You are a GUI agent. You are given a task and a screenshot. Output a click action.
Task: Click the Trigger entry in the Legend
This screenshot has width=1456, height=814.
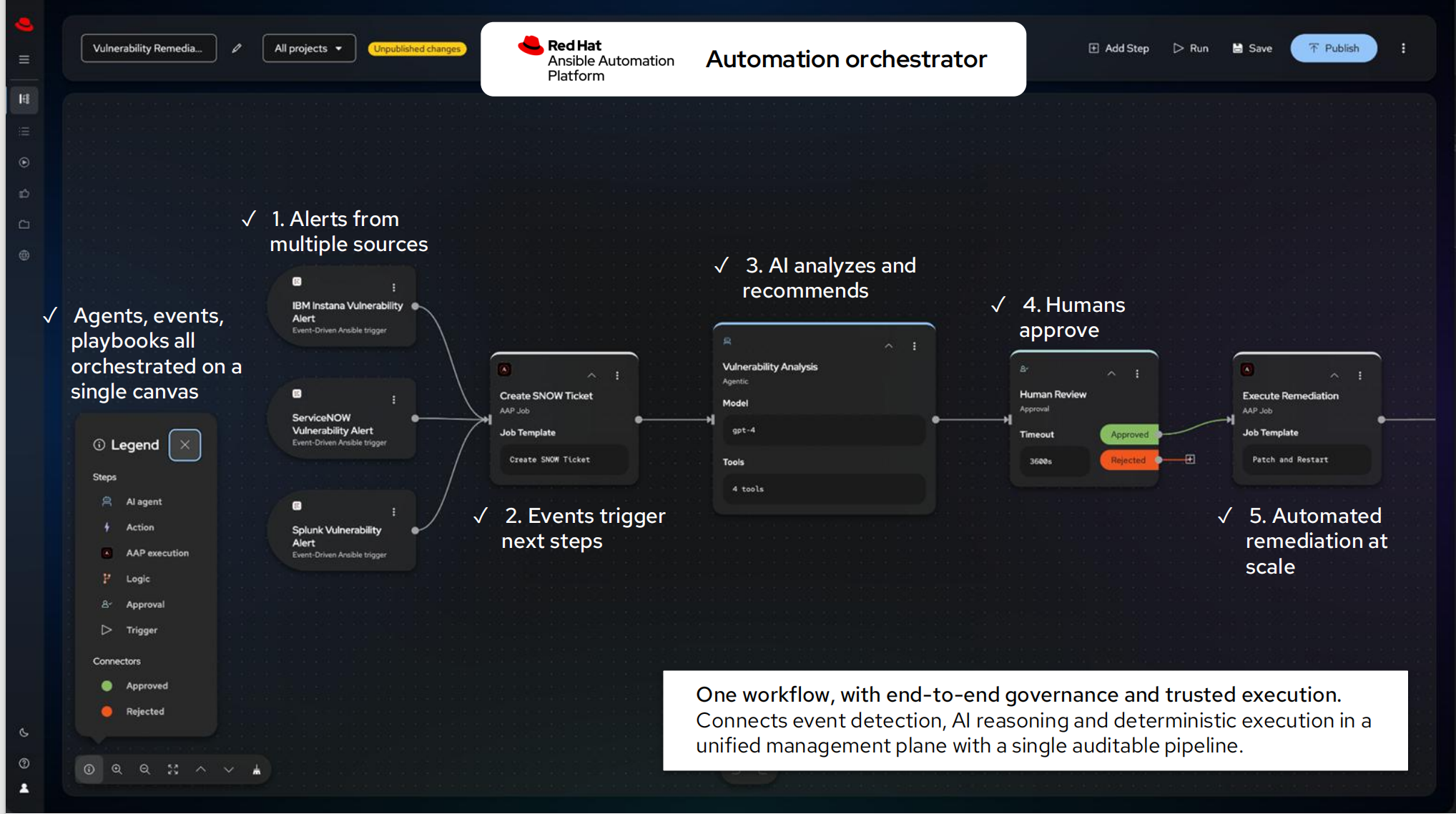click(130, 630)
